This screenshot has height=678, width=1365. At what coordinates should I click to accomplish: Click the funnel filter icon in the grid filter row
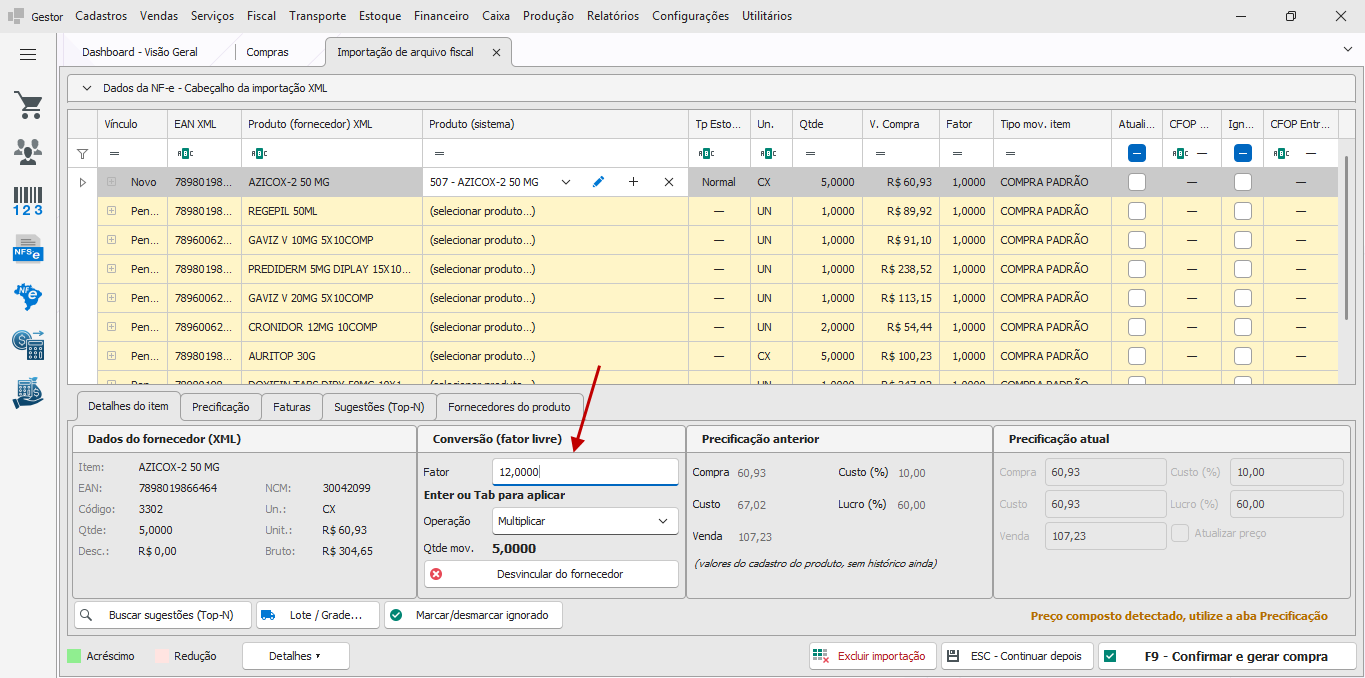click(83, 154)
